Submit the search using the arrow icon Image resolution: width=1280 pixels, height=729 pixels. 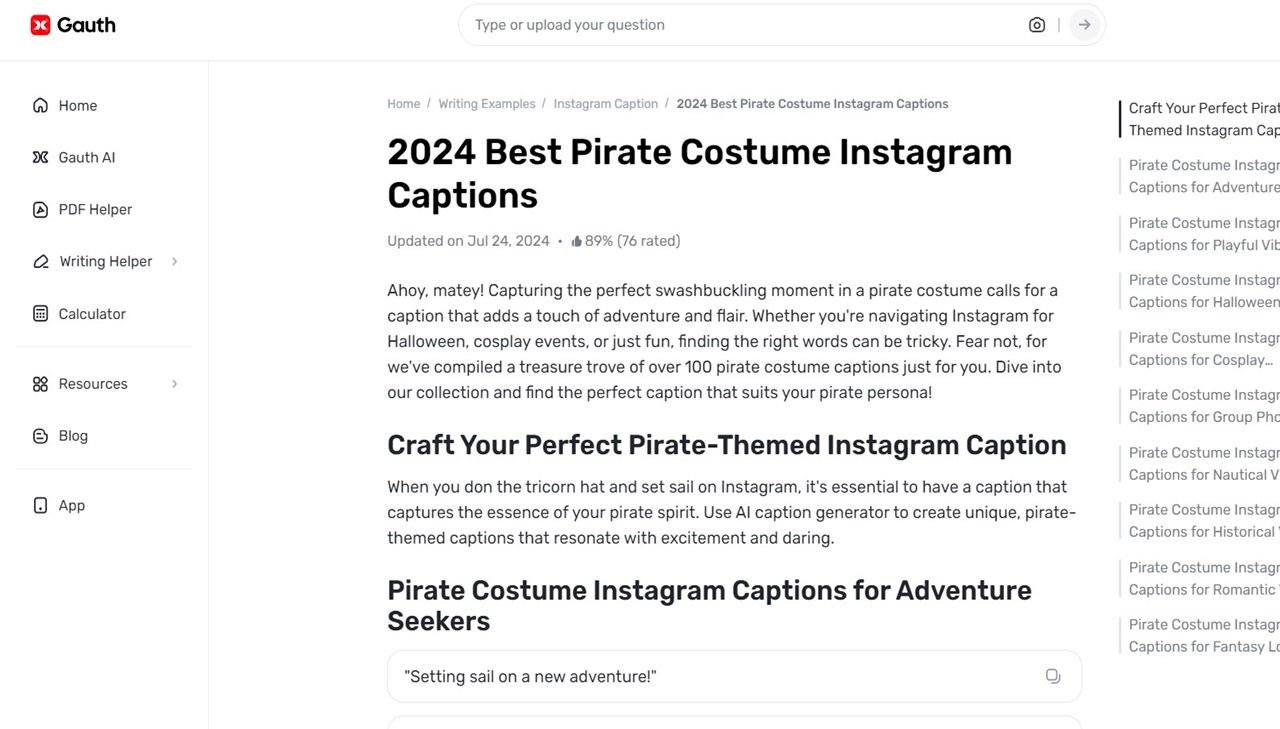pos(1084,24)
